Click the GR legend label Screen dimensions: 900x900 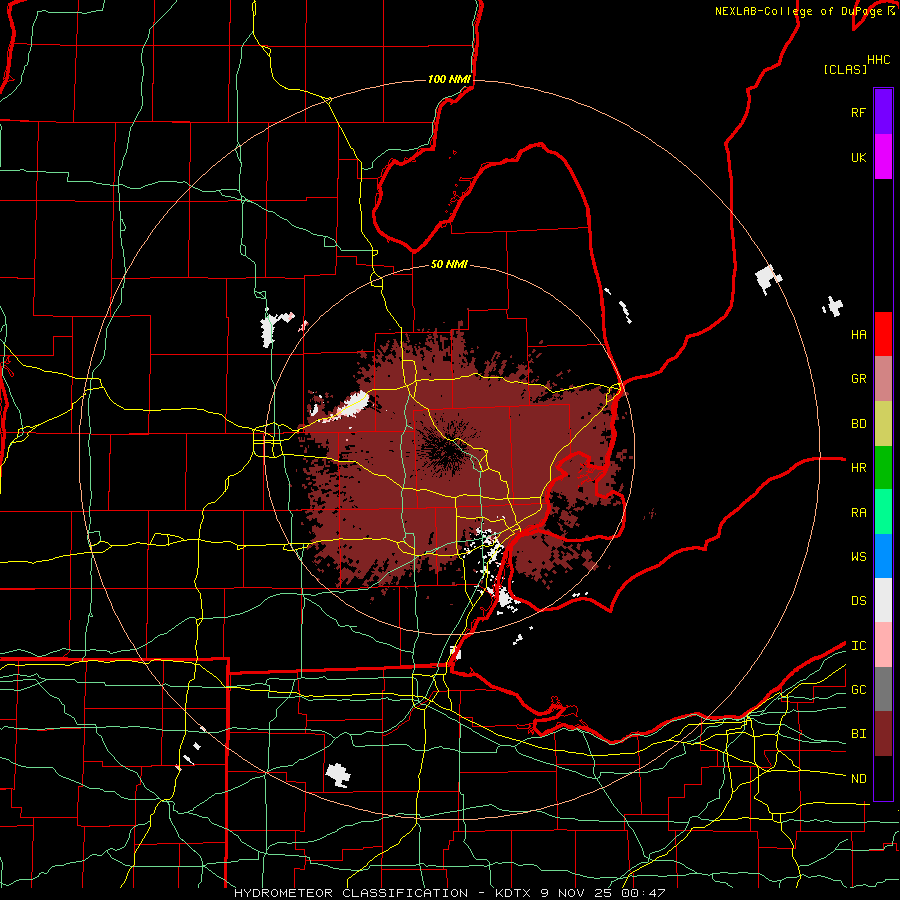click(x=858, y=379)
